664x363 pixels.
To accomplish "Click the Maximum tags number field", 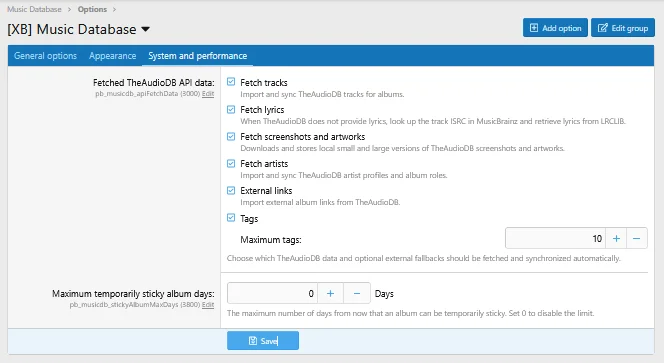I will [555, 238].
